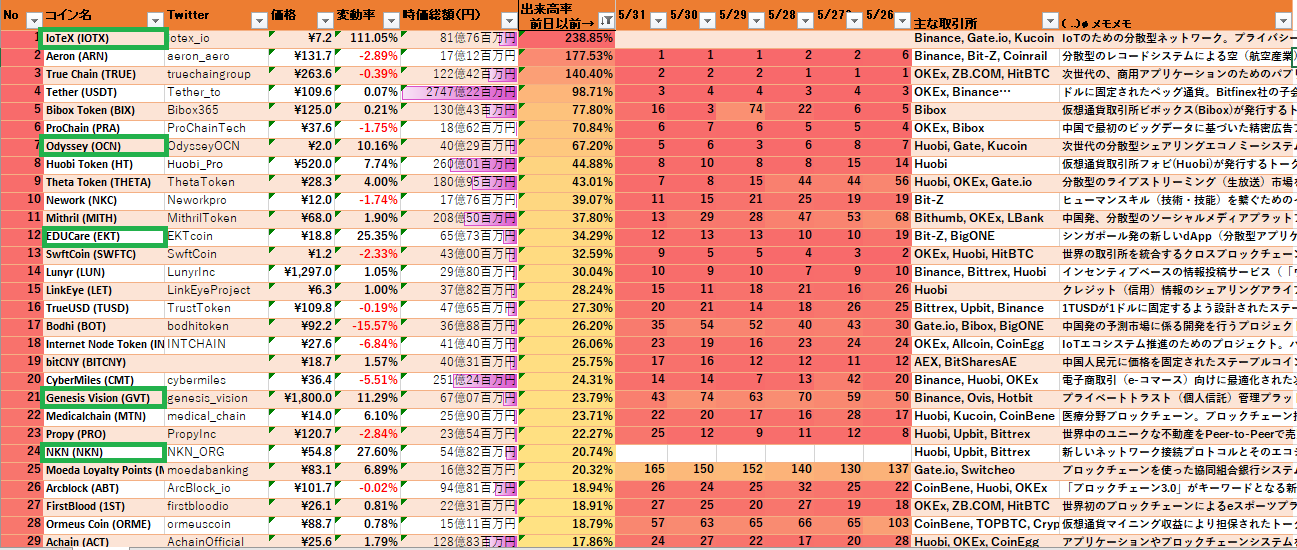Viewport: 1297px width, 550px height.
Task: Expand the メモメモ column filter arrow
Action: [1283, 20]
